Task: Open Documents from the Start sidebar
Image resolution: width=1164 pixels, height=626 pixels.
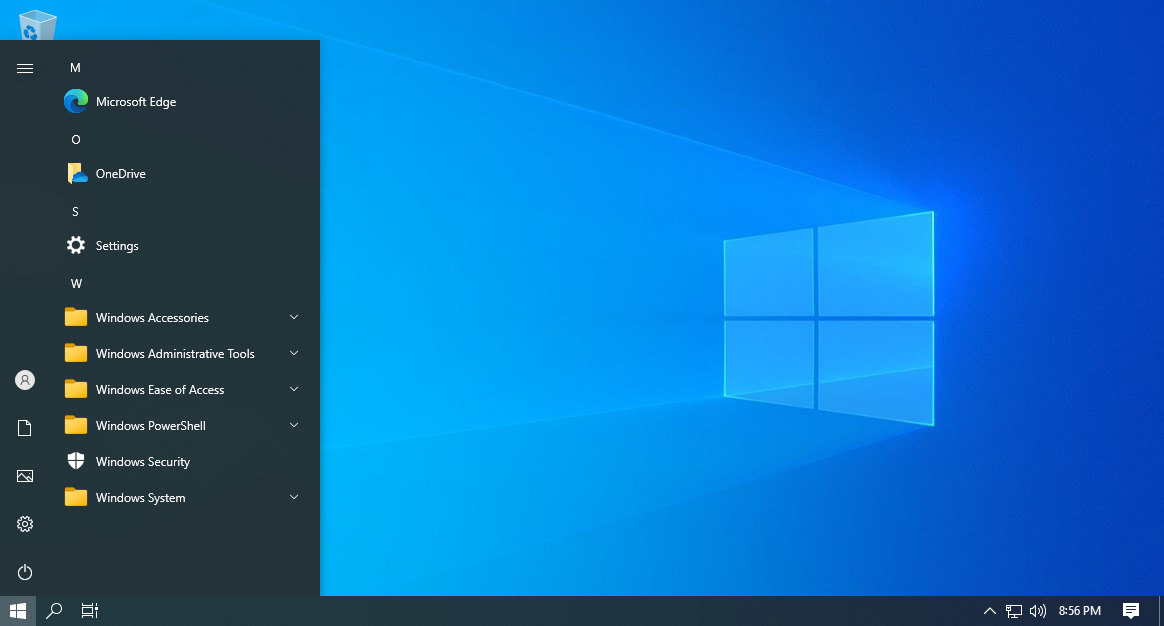Action: pos(24,428)
